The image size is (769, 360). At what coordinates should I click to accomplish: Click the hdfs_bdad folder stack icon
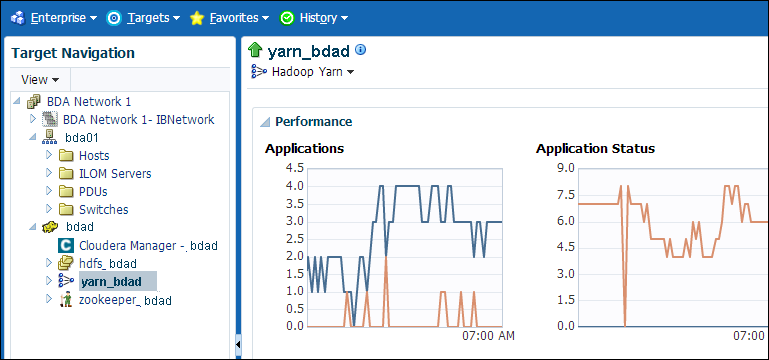click(x=65, y=263)
